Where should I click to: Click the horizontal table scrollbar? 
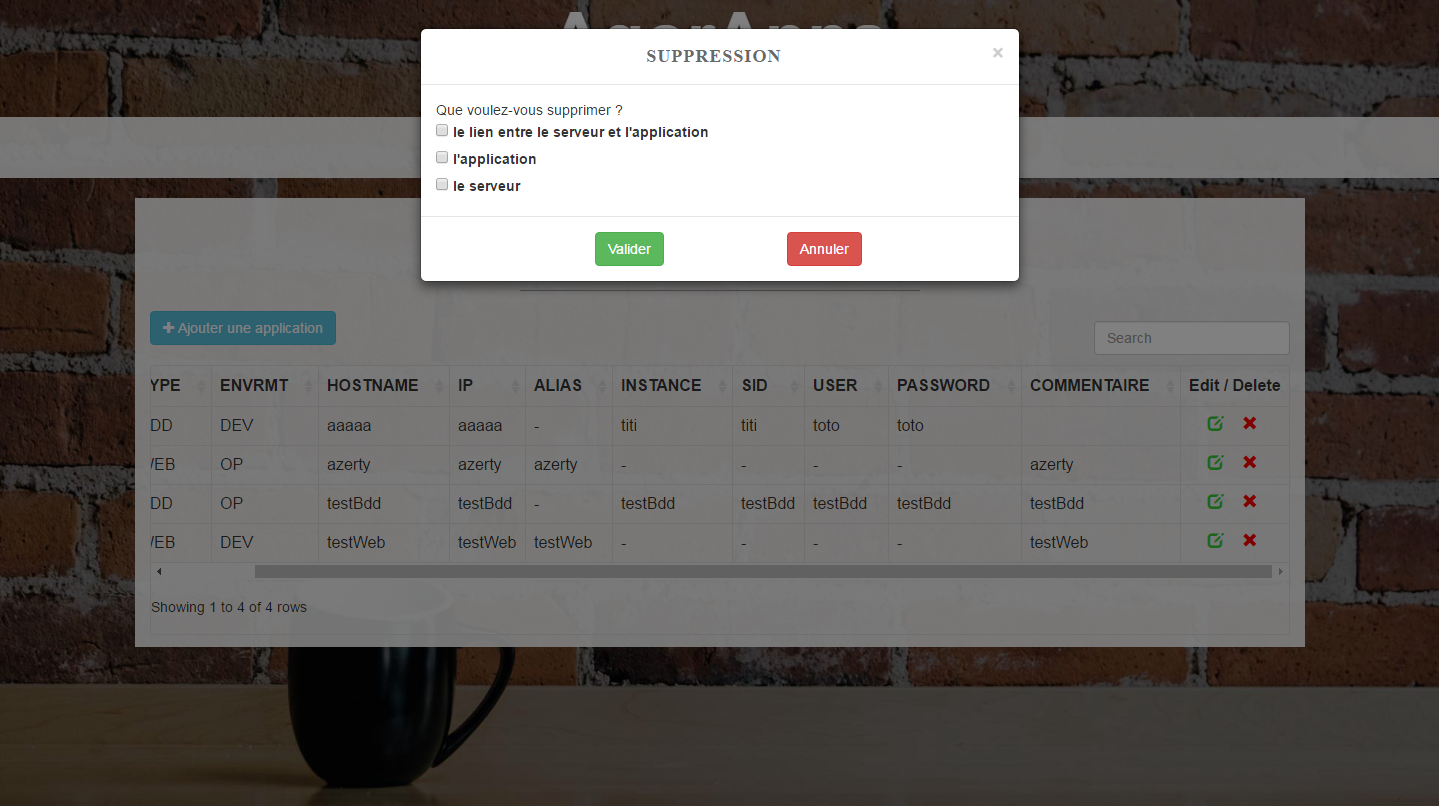tap(762, 572)
